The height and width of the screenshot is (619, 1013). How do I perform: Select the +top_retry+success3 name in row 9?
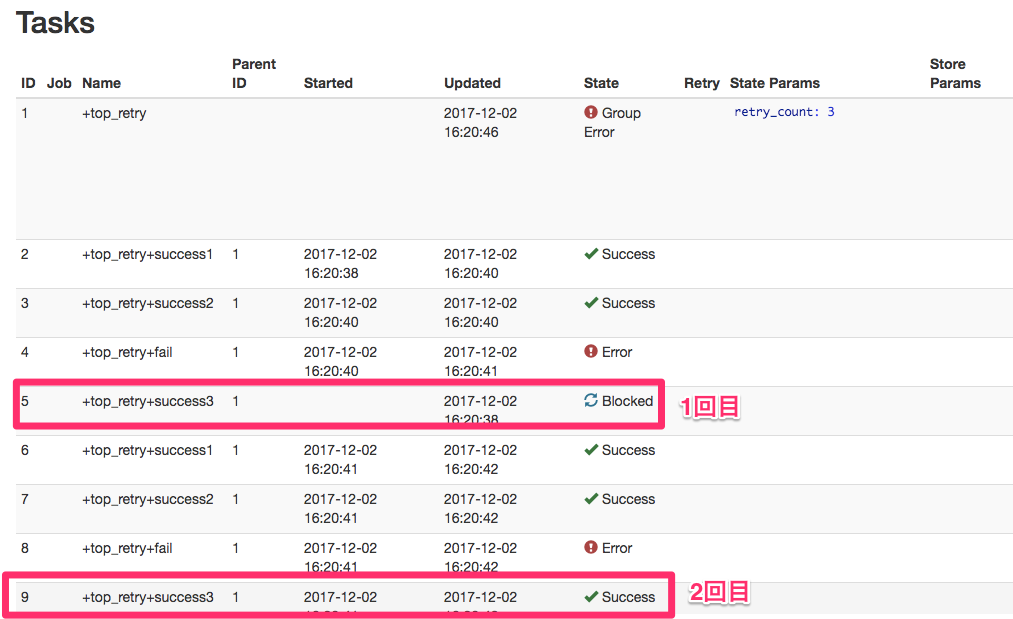[147, 597]
